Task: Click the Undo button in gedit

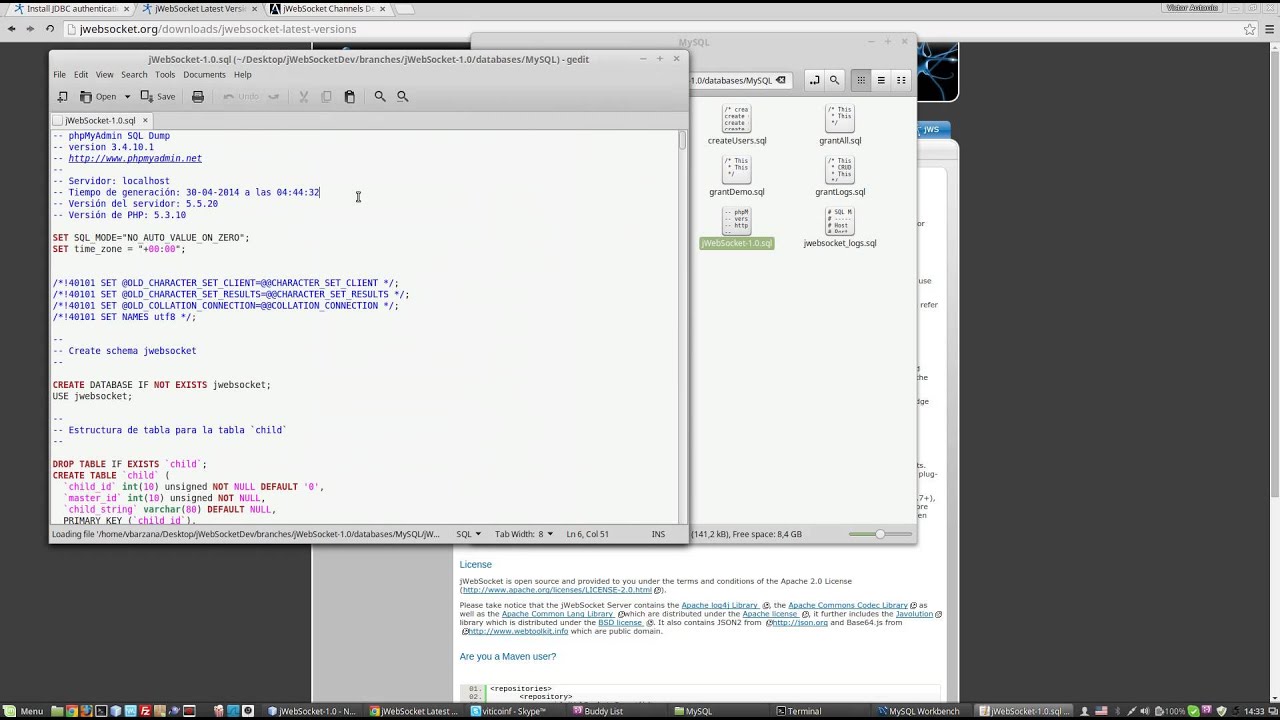Action: pos(240,97)
